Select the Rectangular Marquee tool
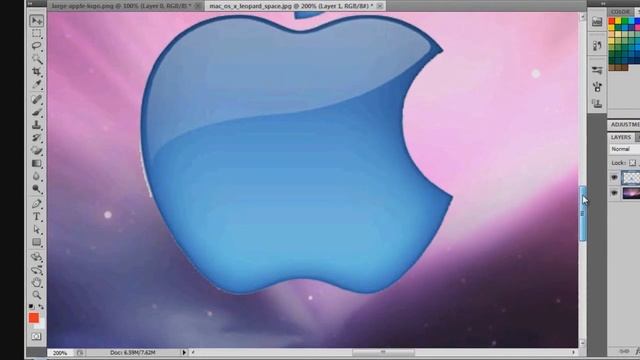 coord(36,33)
